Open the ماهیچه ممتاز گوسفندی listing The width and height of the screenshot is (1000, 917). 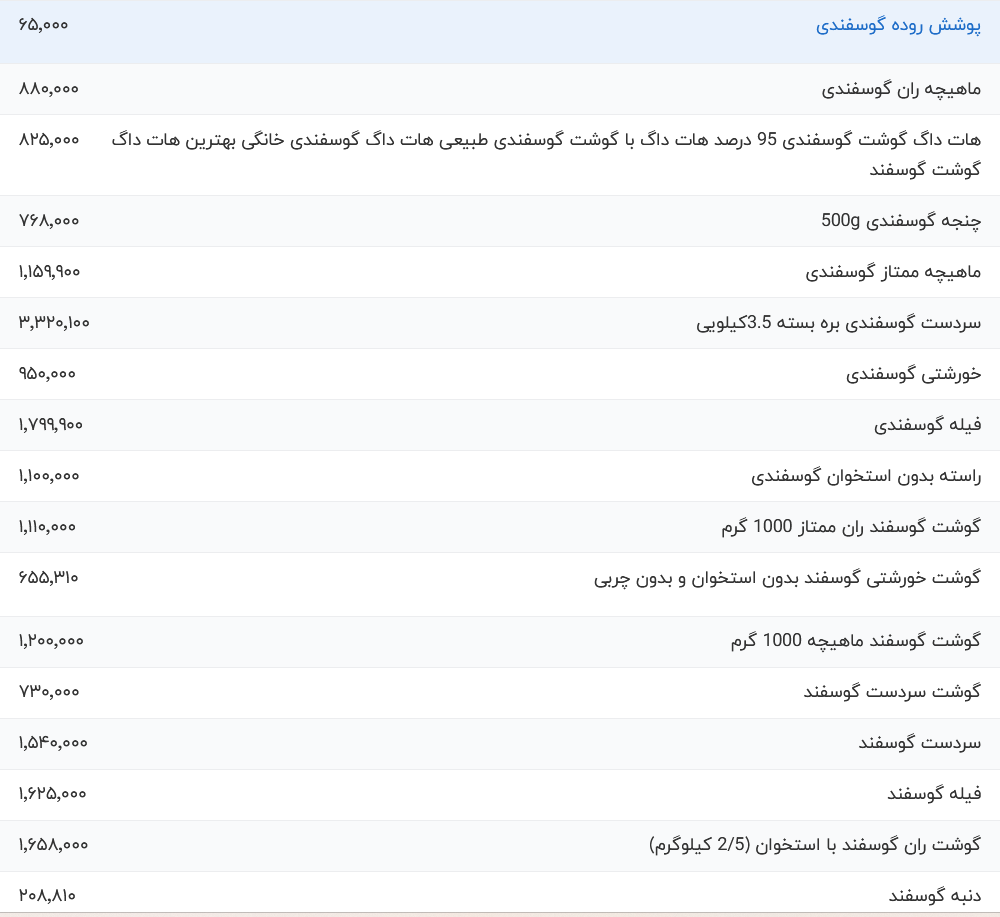(x=893, y=272)
